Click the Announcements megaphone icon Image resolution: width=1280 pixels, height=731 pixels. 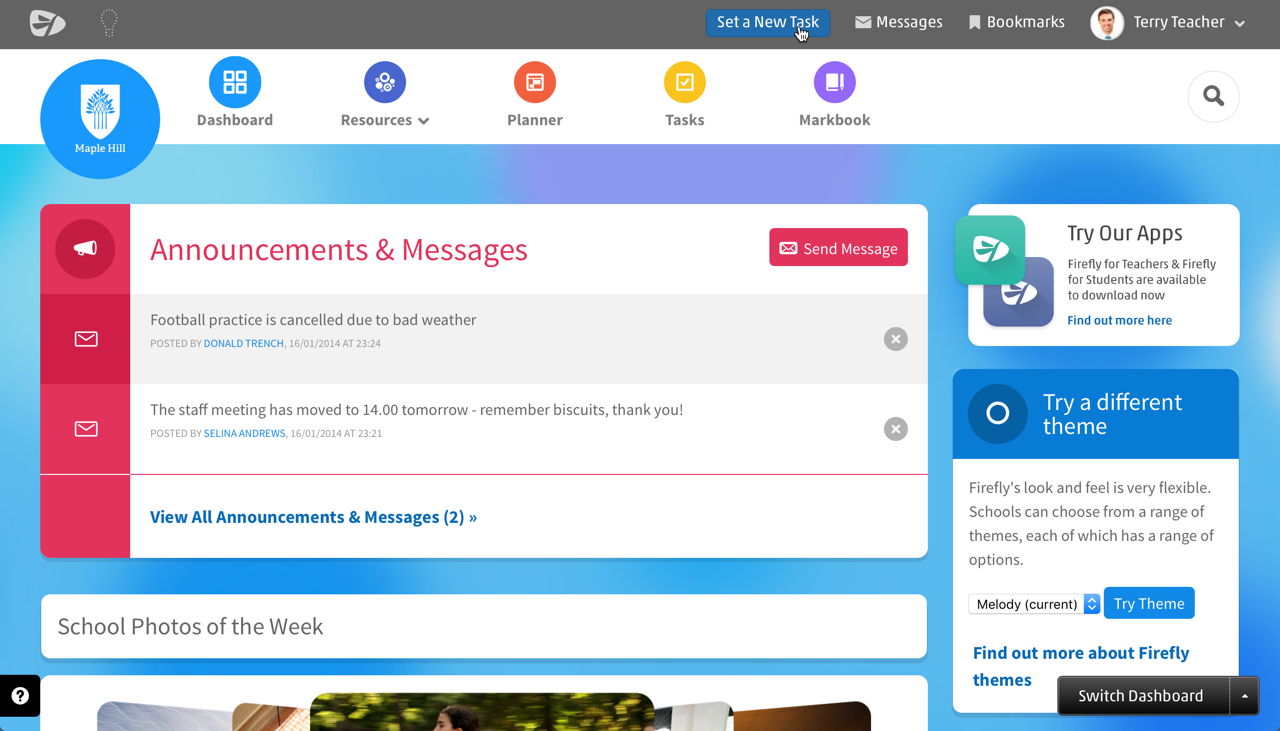[x=85, y=249]
